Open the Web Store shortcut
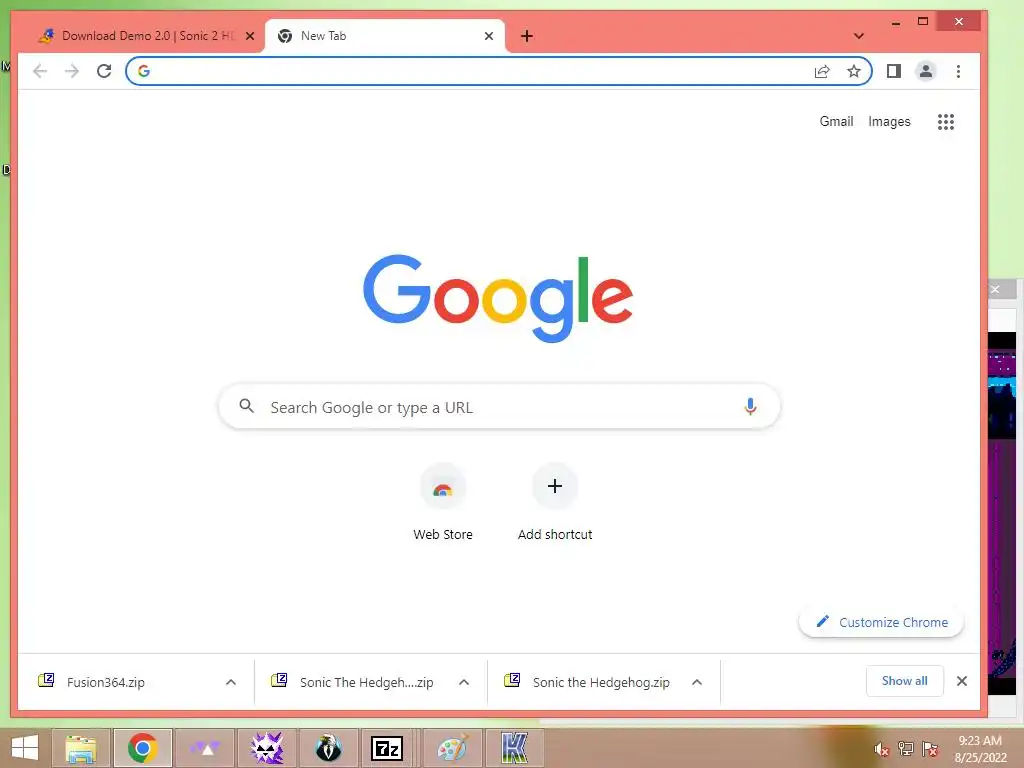The image size is (1024, 768). pyautogui.click(x=443, y=502)
